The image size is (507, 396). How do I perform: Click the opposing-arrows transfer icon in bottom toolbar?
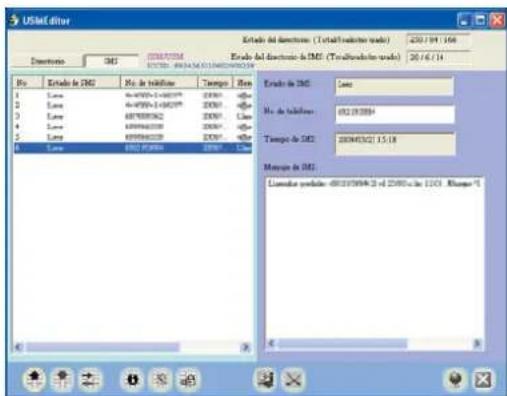click(90, 379)
